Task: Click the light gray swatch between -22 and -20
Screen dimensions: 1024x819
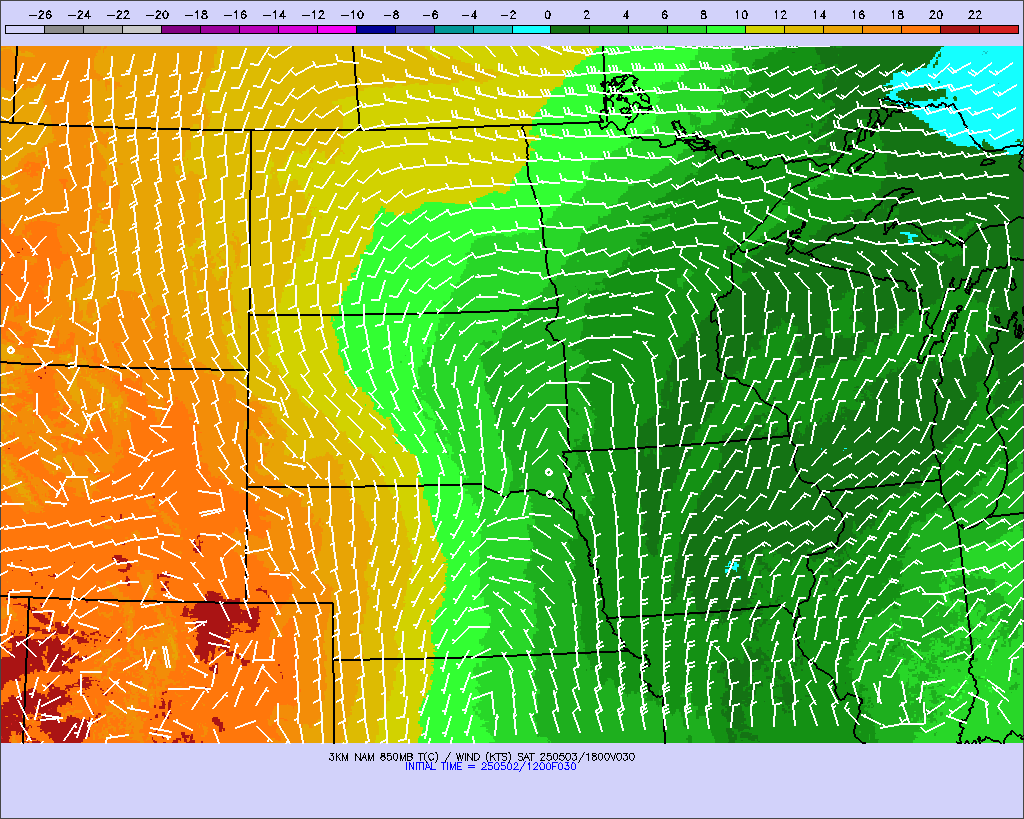Action: (x=142, y=29)
